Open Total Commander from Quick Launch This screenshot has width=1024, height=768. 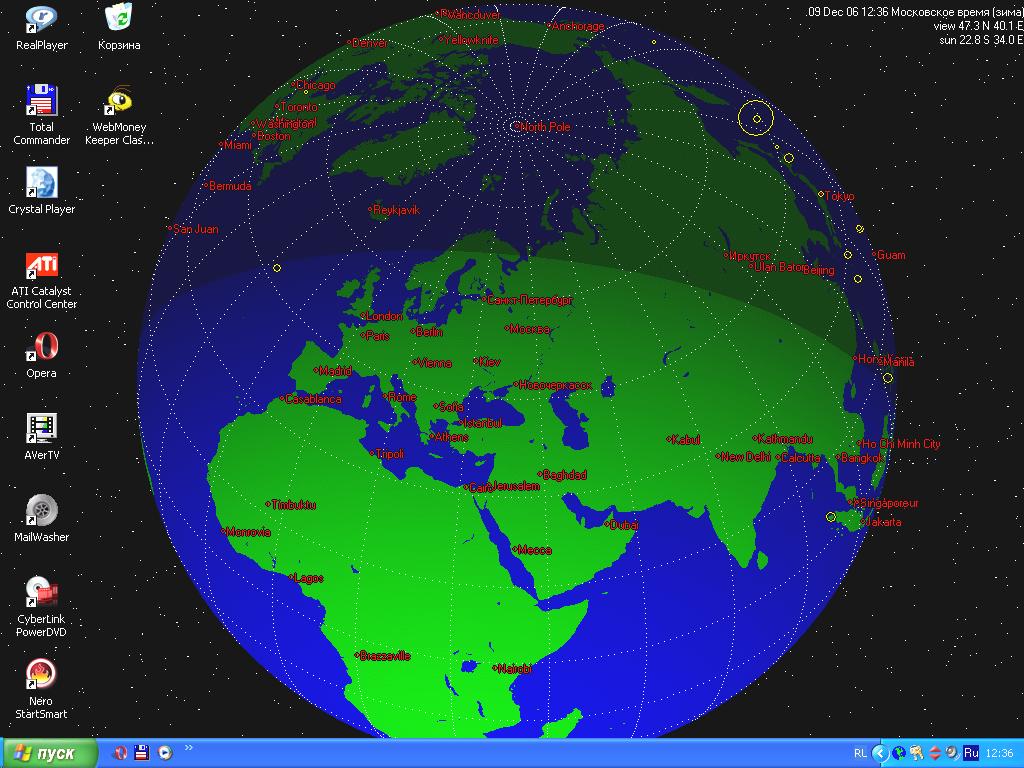click(143, 753)
